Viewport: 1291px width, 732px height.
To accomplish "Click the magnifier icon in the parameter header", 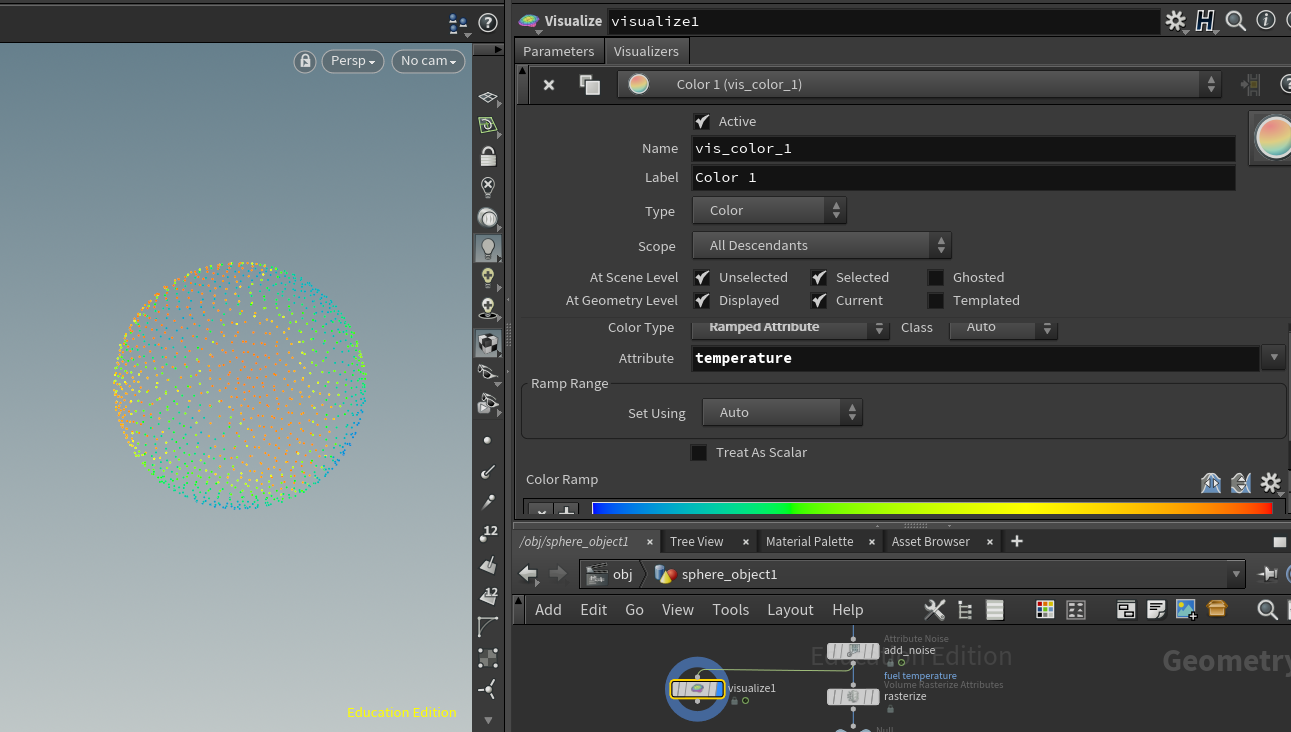I will [1235, 21].
